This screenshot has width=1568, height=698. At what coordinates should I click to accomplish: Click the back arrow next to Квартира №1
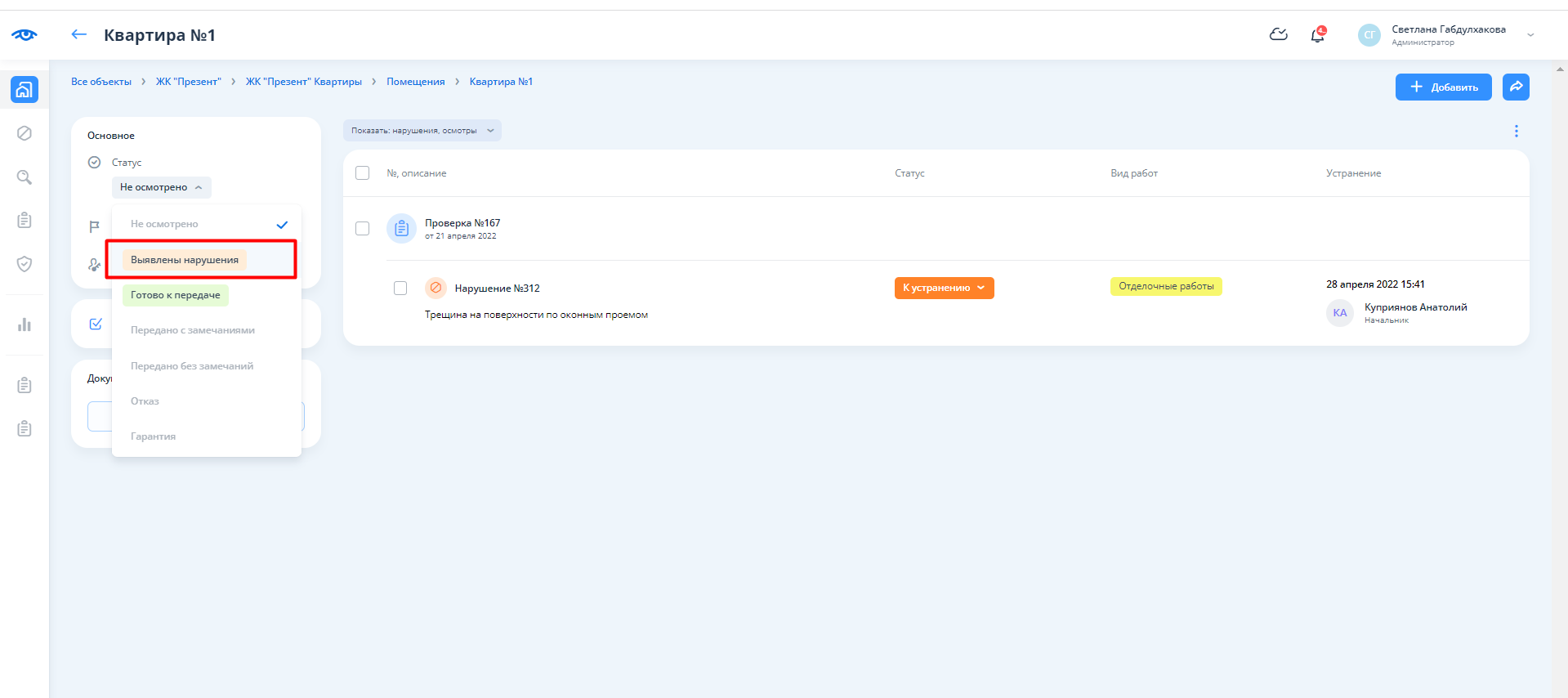(x=79, y=34)
